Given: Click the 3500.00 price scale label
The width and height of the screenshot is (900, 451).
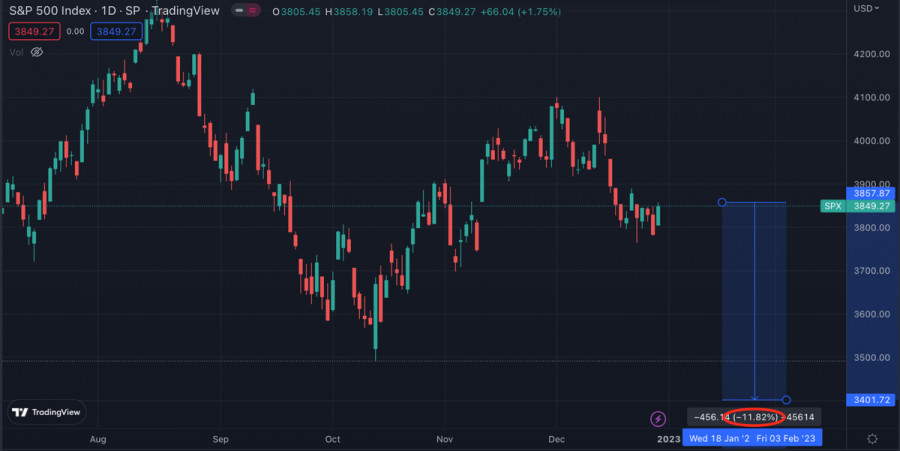Looking at the screenshot, I should tap(871, 357).
